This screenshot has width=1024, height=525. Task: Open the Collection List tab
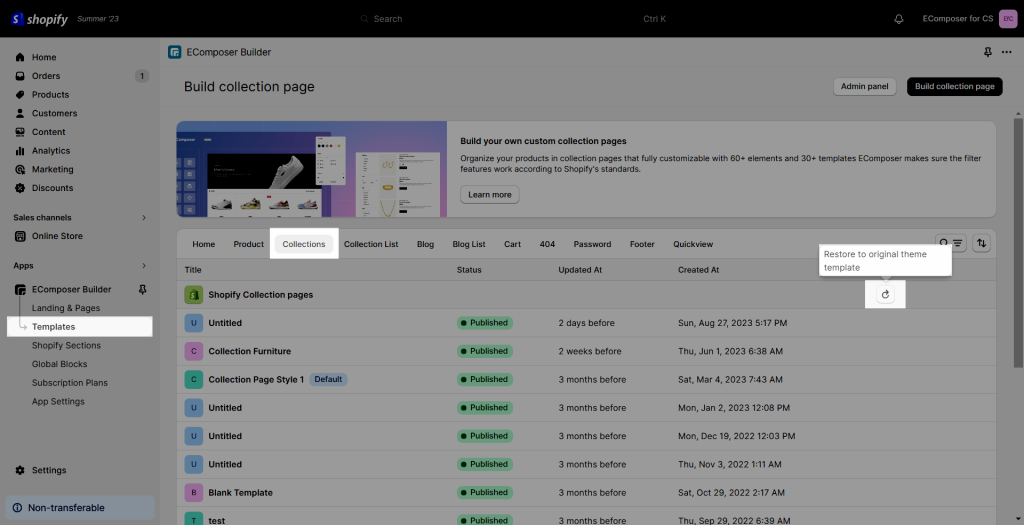click(371, 244)
